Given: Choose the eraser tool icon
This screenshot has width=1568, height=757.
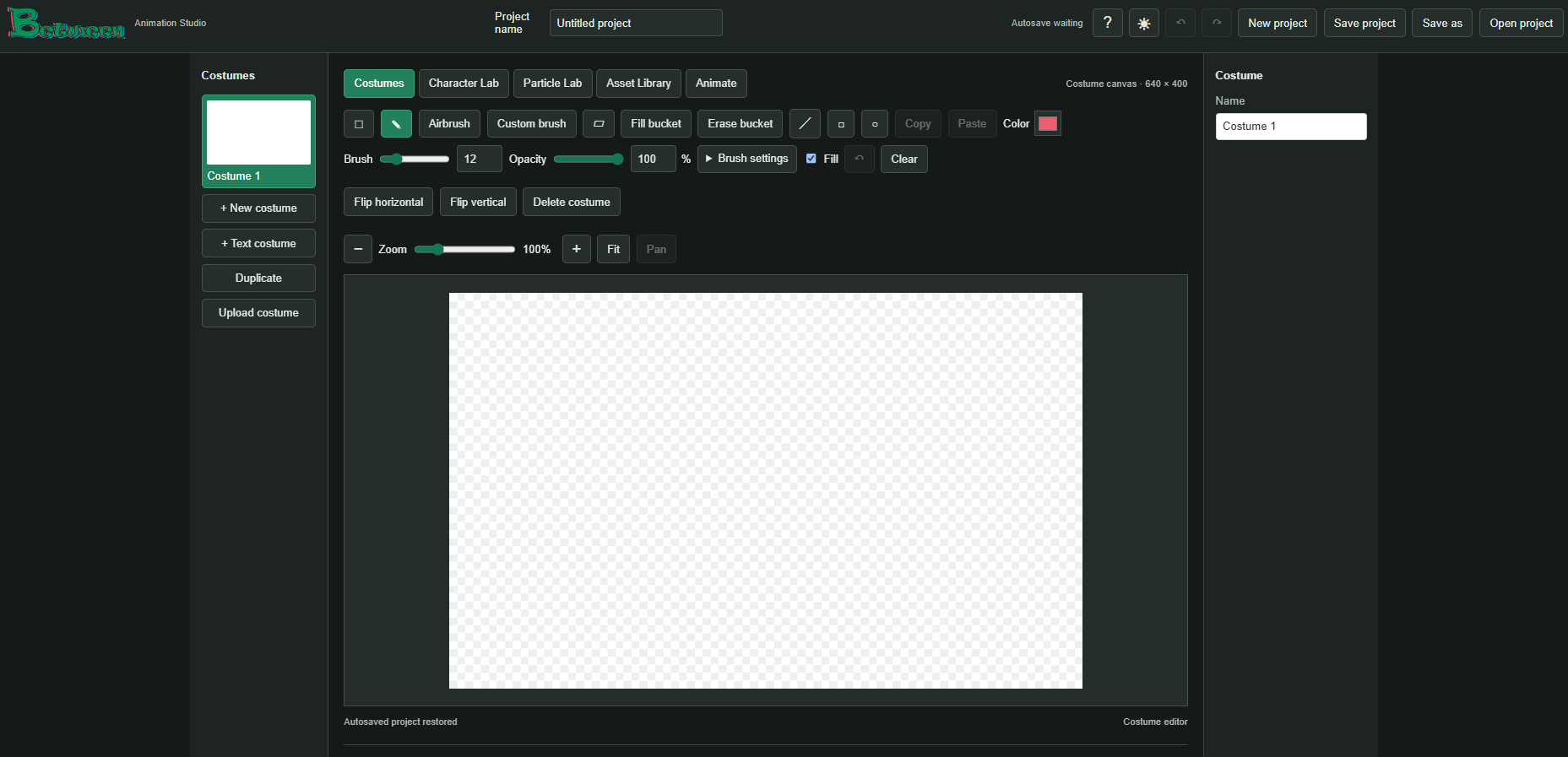Looking at the screenshot, I should tap(599, 124).
